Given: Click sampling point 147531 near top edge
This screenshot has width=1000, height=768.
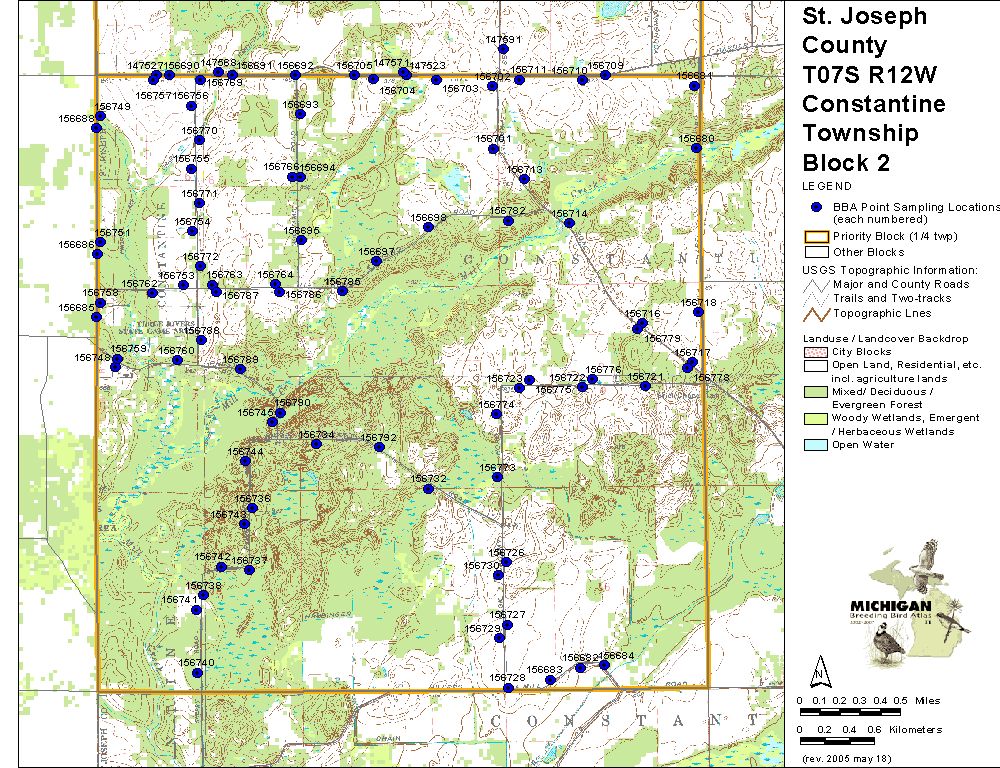Looking at the screenshot, I should (x=504, y=49).
